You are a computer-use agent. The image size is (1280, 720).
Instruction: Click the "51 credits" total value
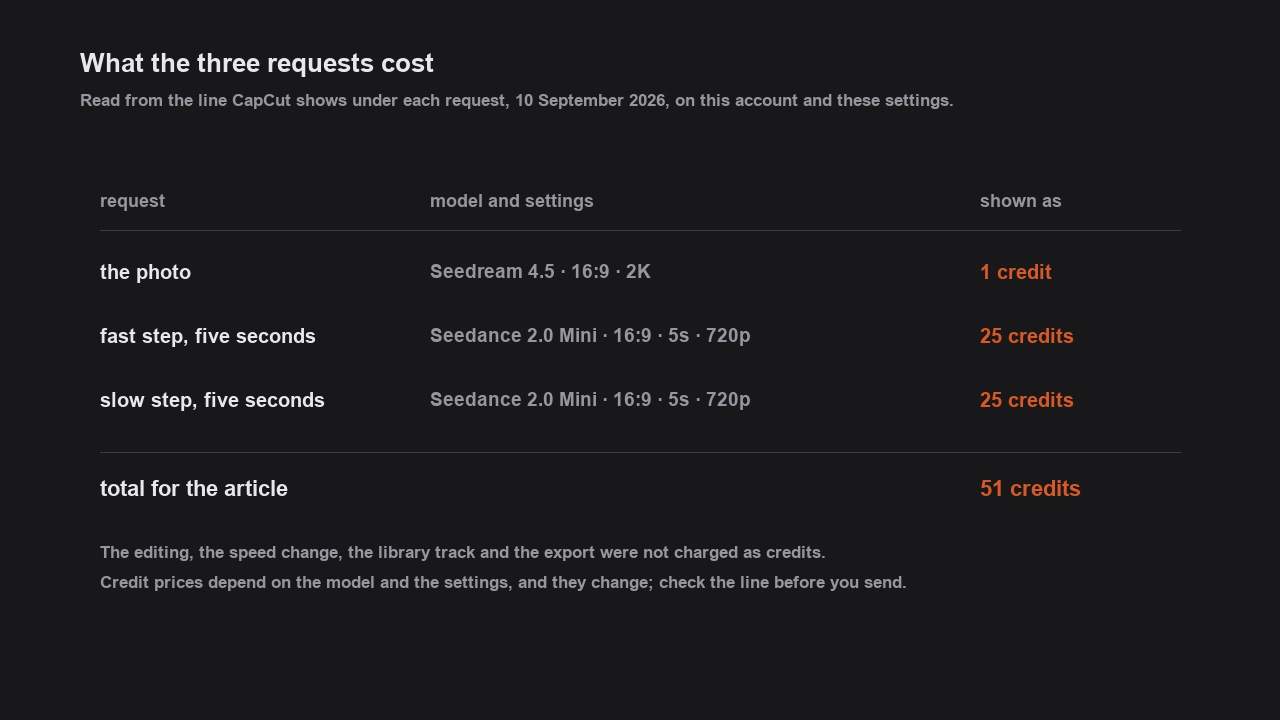point(1030,489)
